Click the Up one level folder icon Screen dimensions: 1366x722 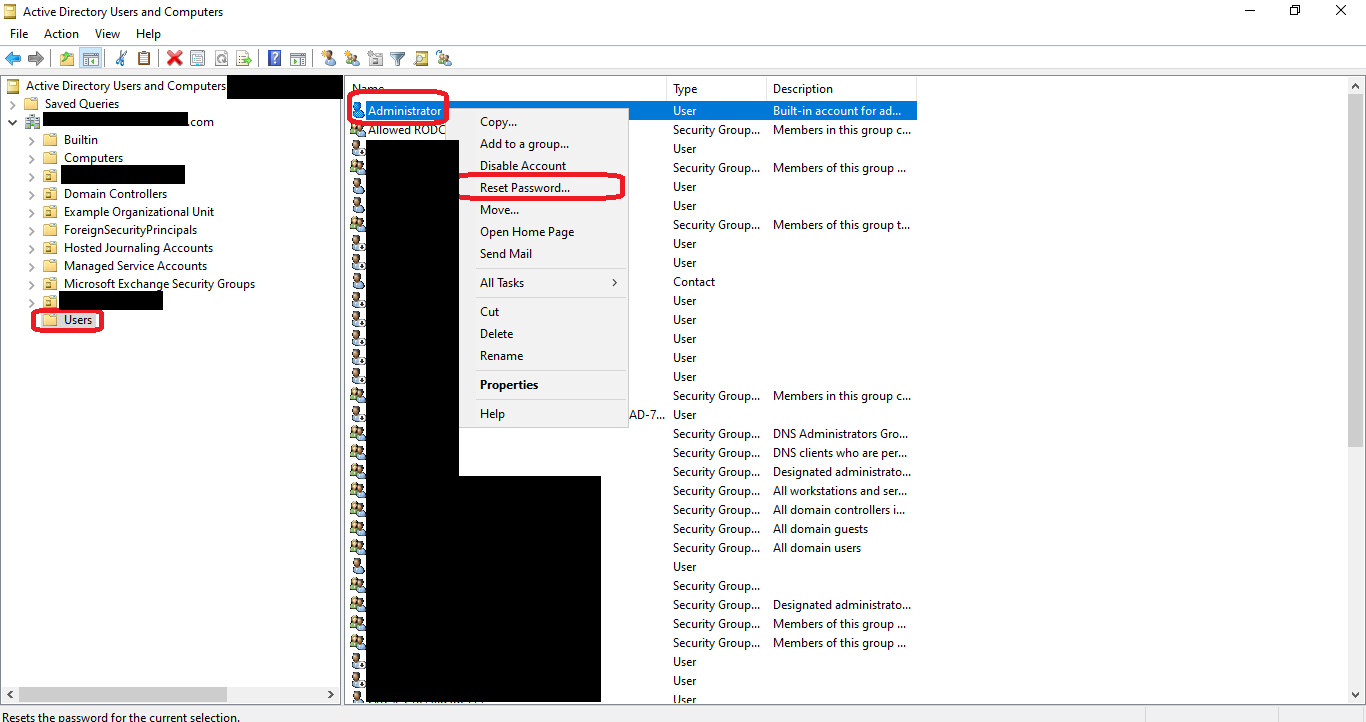67,58
